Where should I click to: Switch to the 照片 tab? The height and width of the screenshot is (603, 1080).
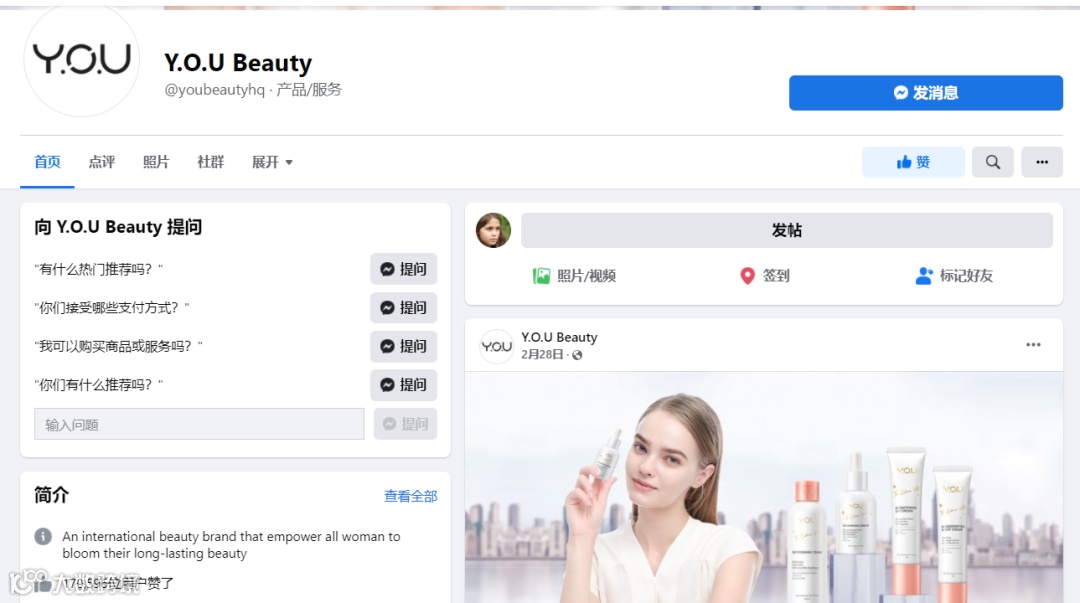pos(156,161)
